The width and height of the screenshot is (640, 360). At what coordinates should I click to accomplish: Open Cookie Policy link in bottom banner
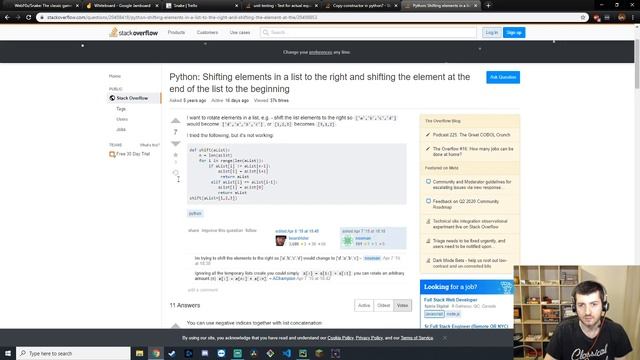[340, 338]
